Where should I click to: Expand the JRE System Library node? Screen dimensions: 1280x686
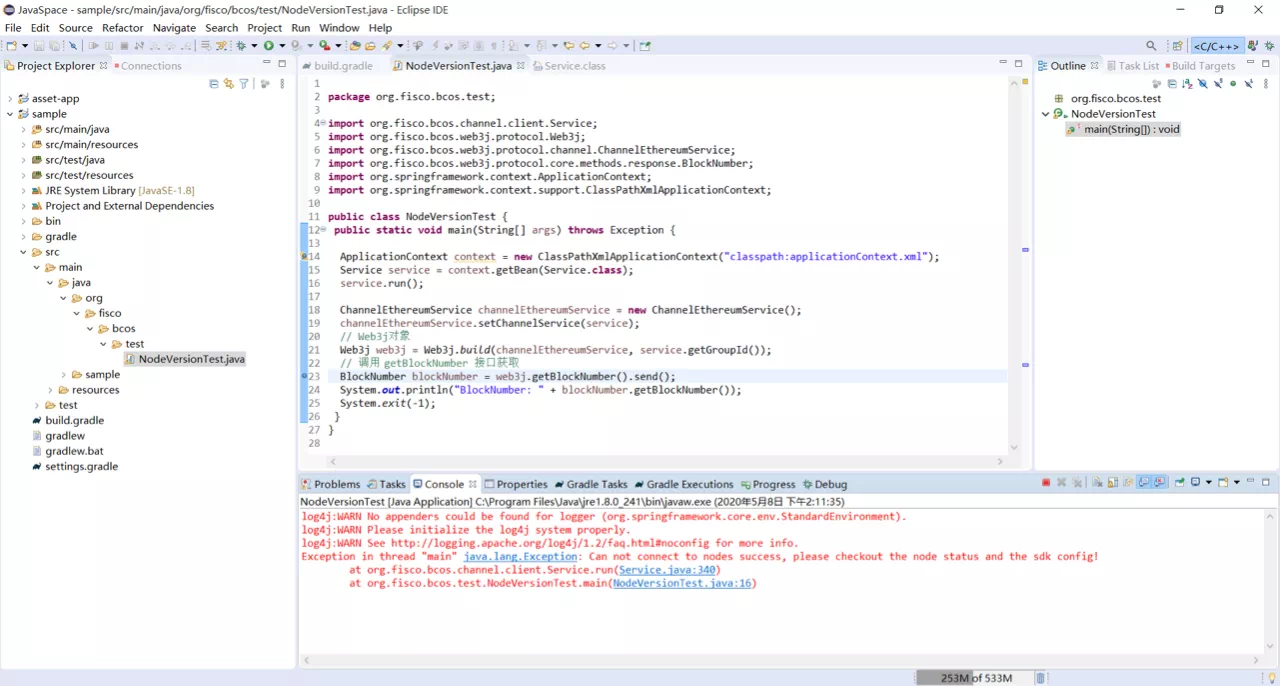(x=23, y=191)
